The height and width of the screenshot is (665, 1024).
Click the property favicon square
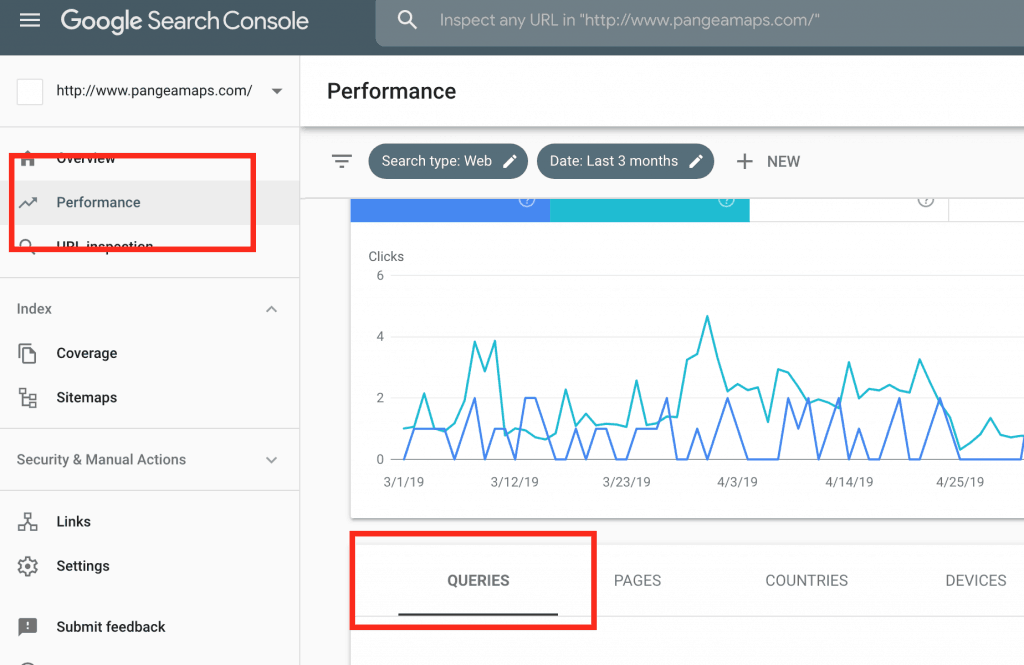point(30,91)
